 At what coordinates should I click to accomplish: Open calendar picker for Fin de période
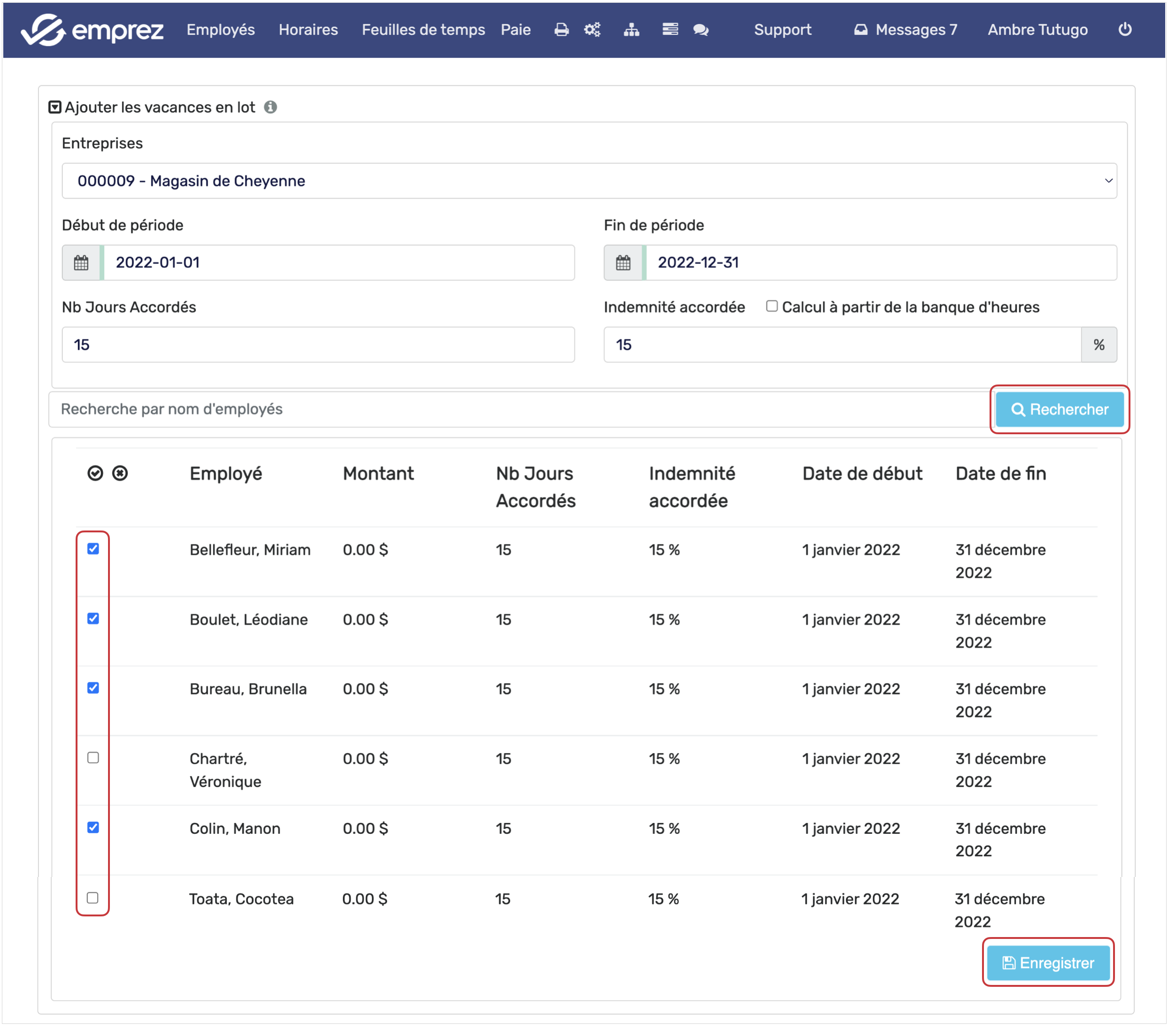pyautogui.click(x=623, y=263)
